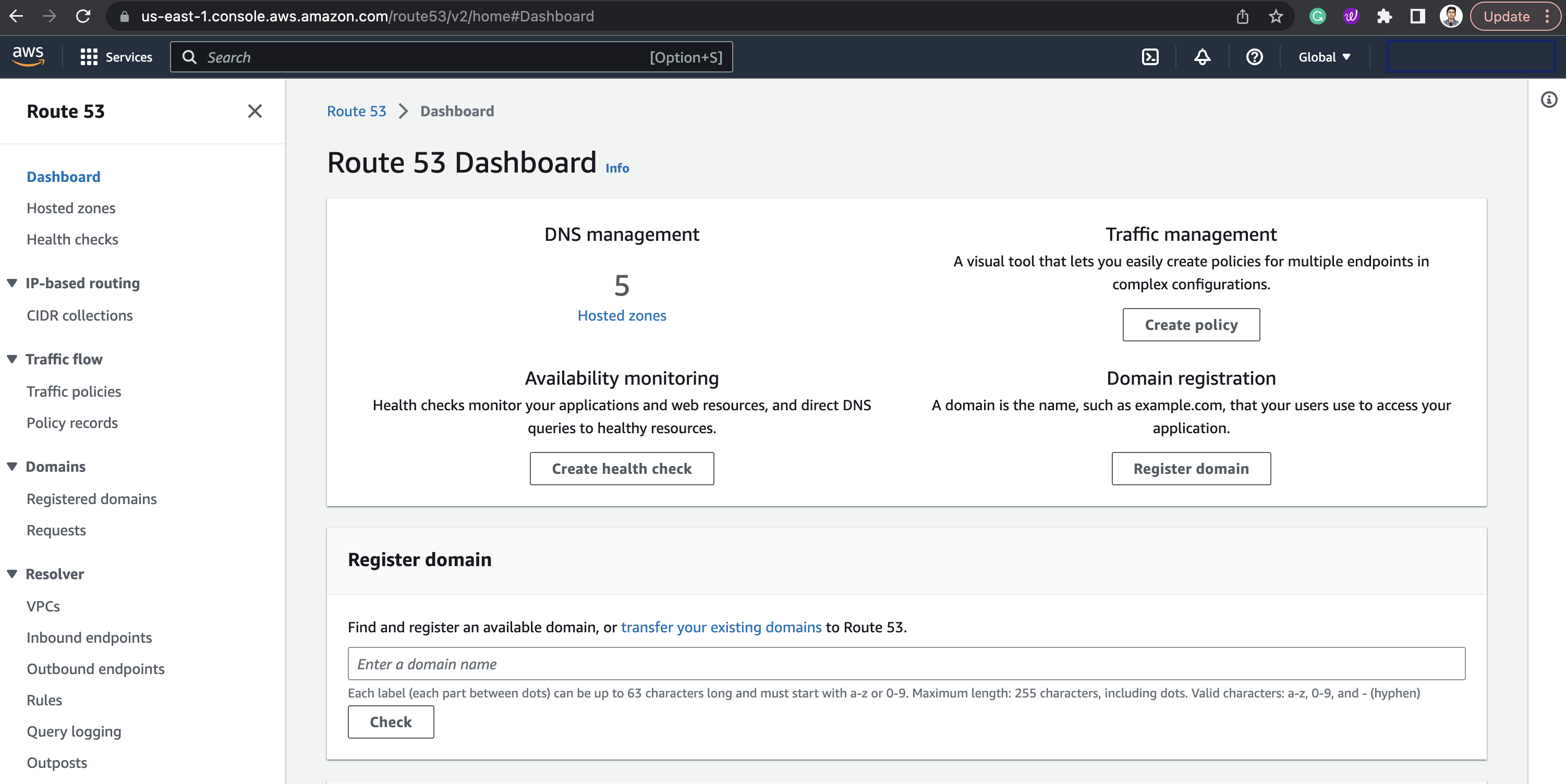Image resolution: width=1566 pixels, height=784 pixels.
Task: Open AWS CloudShell terminal icon
Action: coord(1149,57)
